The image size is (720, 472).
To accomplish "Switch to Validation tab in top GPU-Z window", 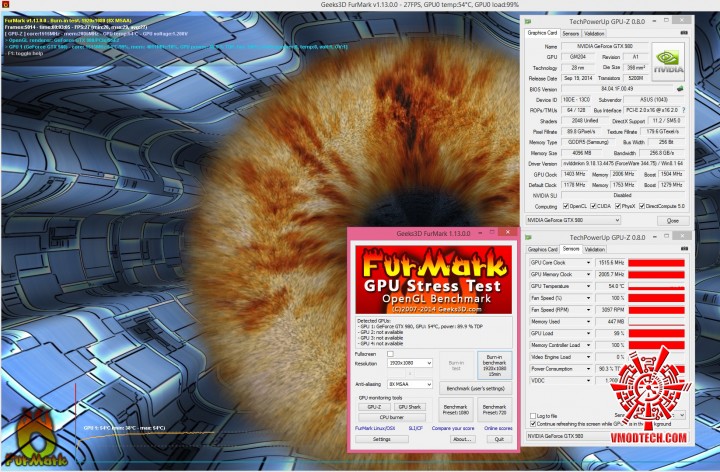I will point(594,34).
